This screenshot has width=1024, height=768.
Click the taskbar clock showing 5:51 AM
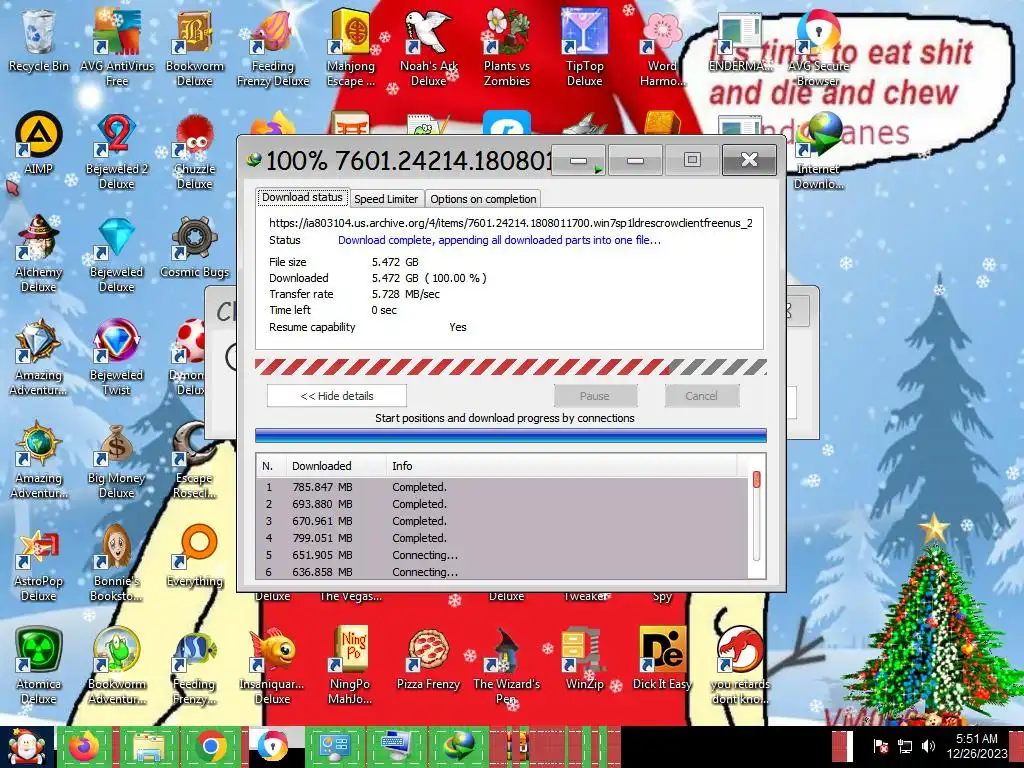tap(977, 746)
